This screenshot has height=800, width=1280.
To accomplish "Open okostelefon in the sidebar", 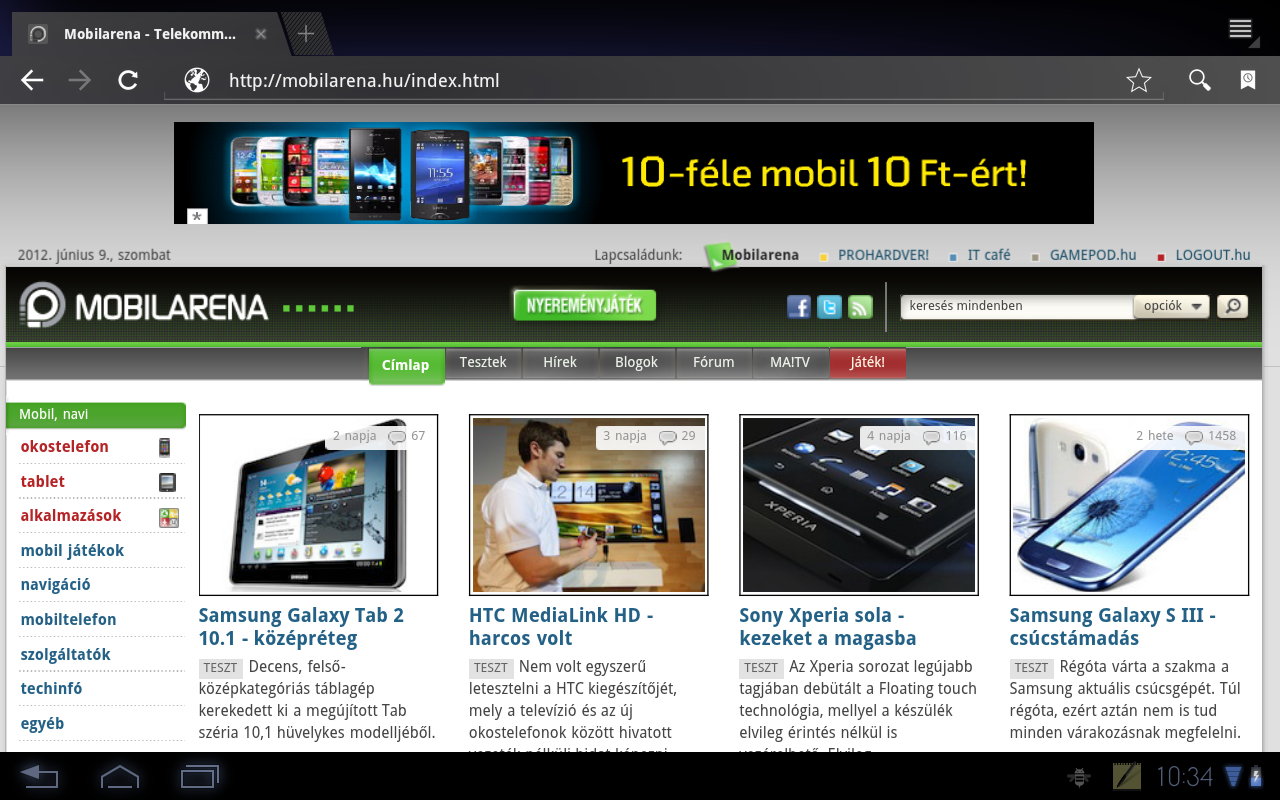I will click(x=65, y=447).
